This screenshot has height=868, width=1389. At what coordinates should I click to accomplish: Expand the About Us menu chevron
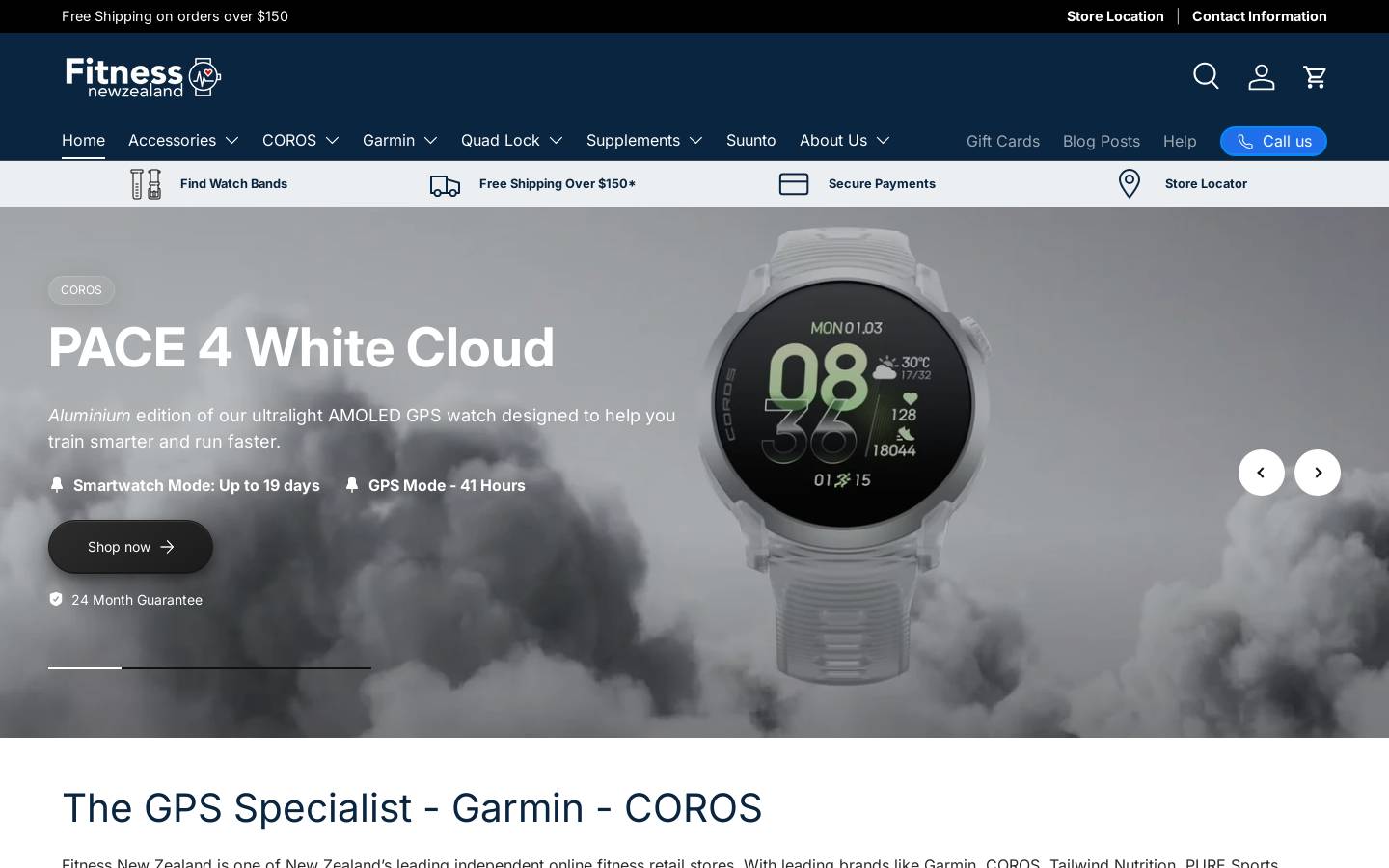883,141
